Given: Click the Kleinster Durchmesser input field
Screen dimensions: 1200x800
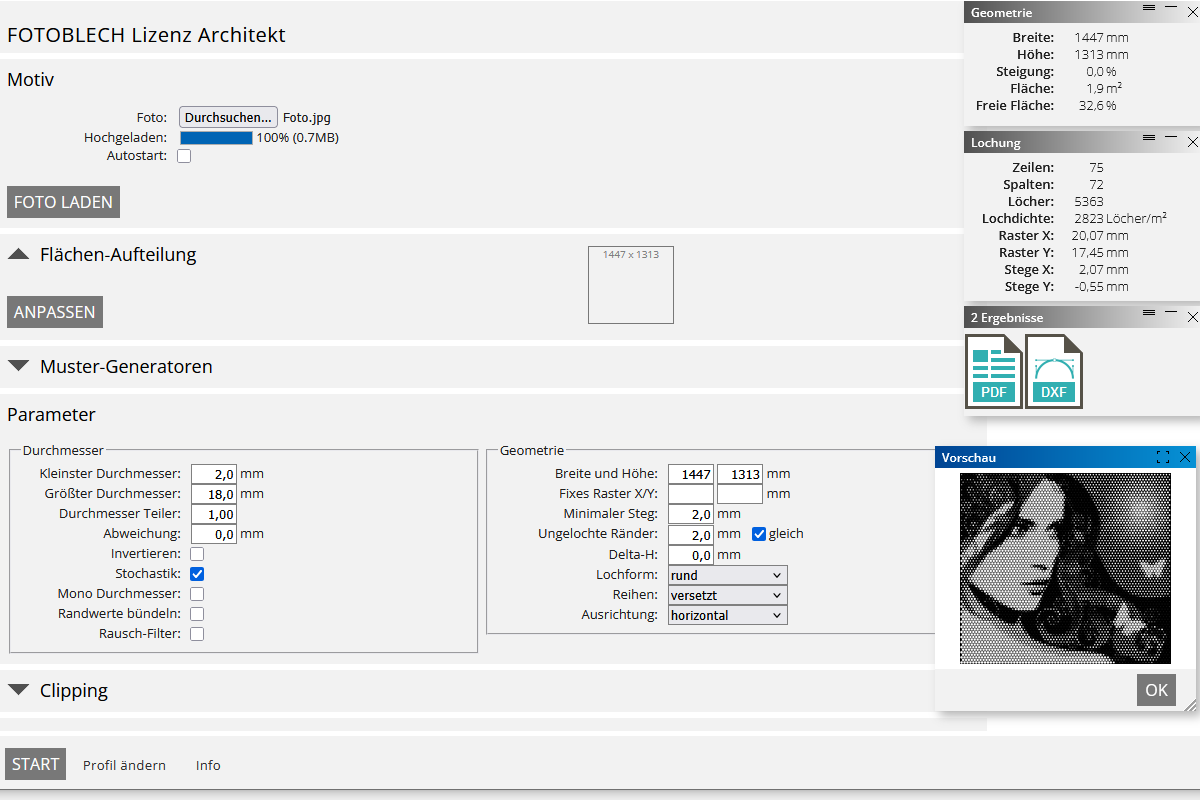Looking at the screenshot, I should 213,474.
